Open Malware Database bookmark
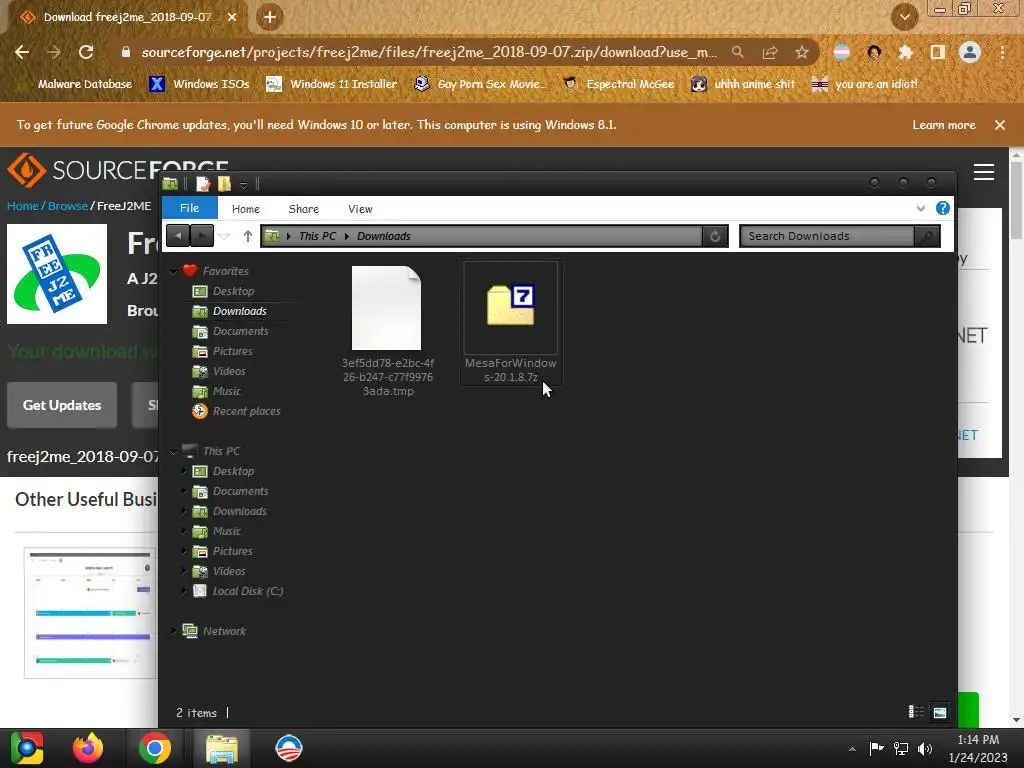 (84, 84)
